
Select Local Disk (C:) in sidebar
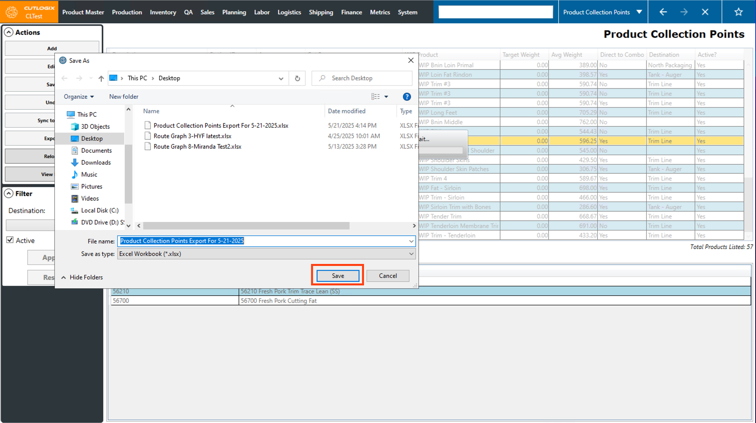[99, 210]
